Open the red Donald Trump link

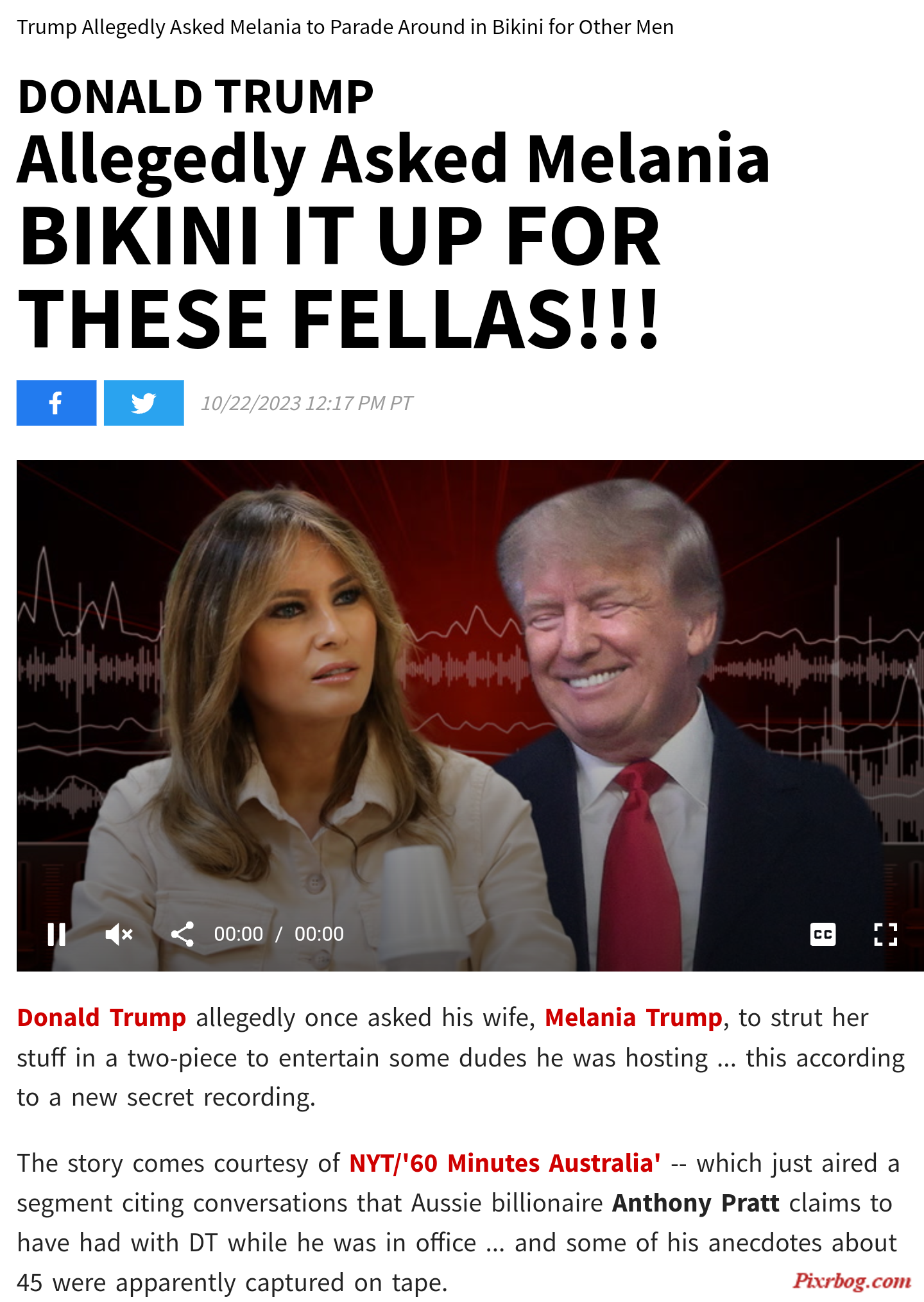point(101,1018)
